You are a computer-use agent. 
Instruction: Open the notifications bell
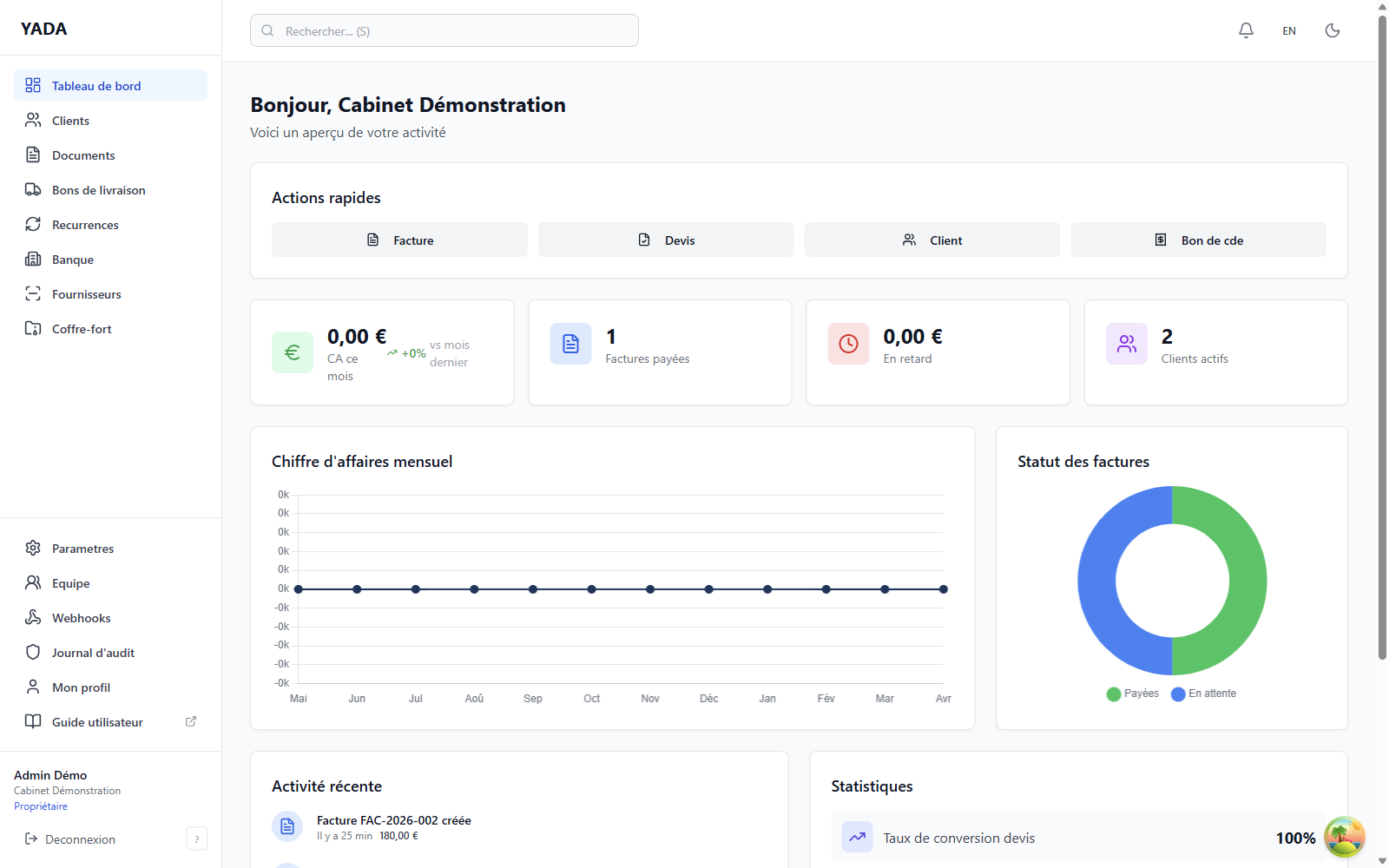tap(1246, 30)
